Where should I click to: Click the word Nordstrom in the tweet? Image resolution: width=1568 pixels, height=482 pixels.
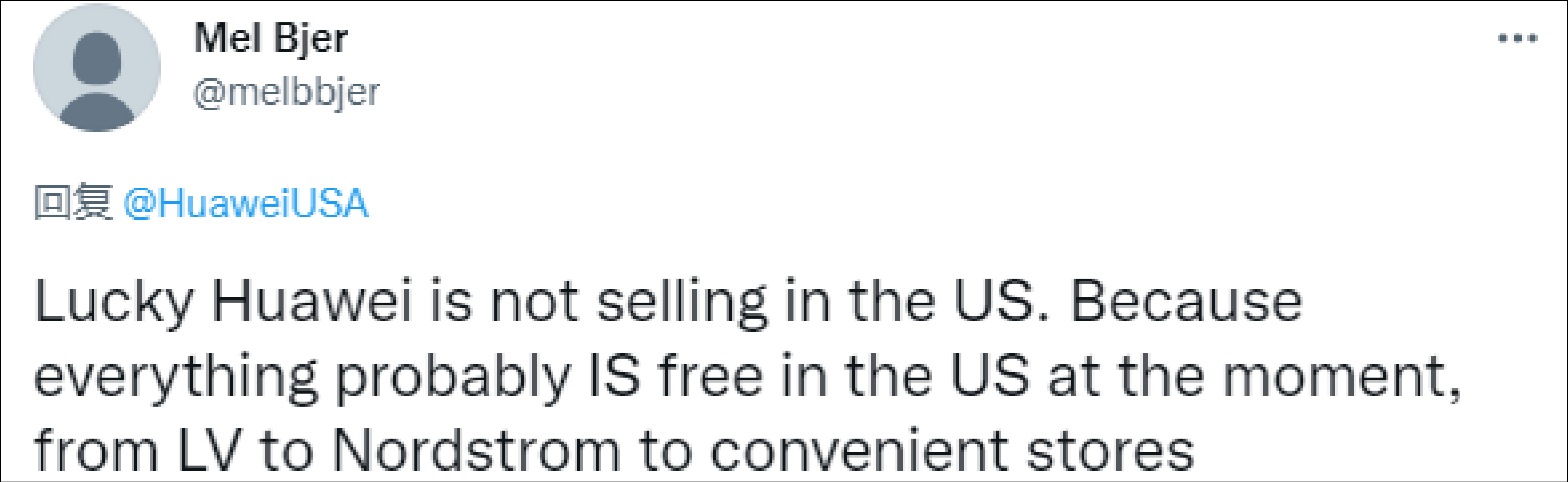pyautogui.click(x=476, y=451)
